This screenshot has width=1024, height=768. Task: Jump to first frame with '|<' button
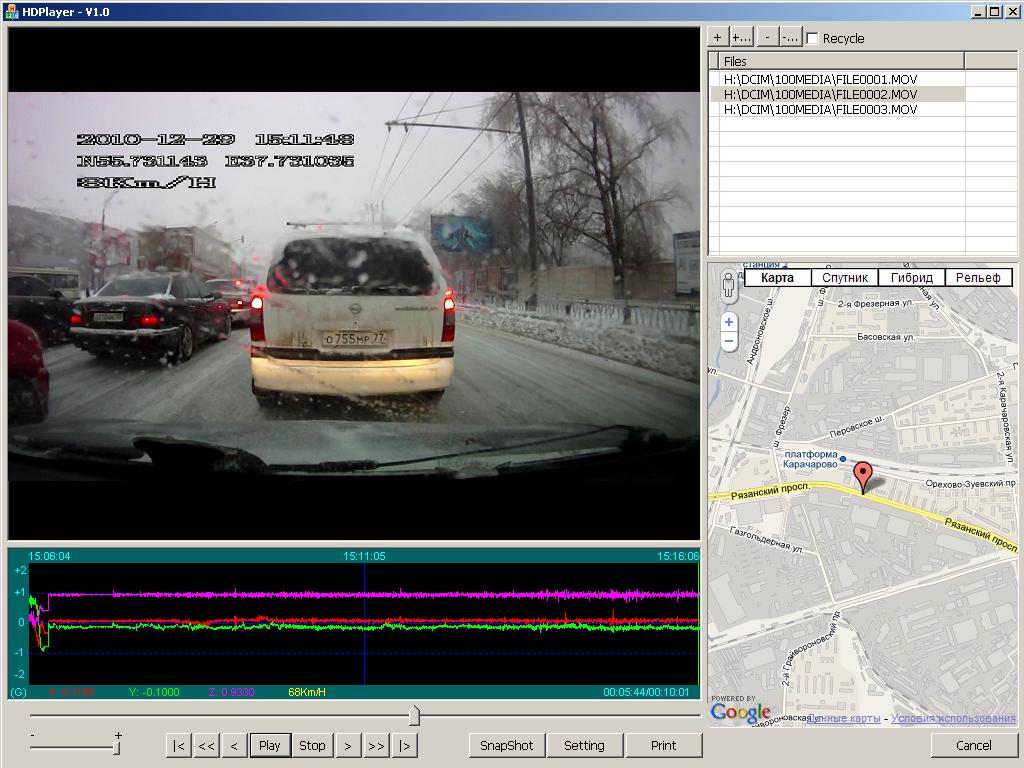[x=178, y=745]
